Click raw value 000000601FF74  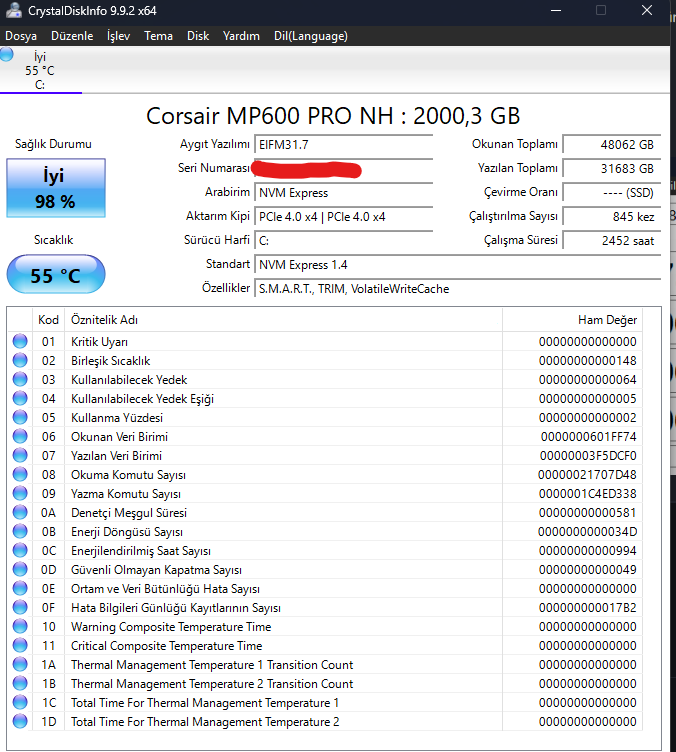(x=588, y=436)
